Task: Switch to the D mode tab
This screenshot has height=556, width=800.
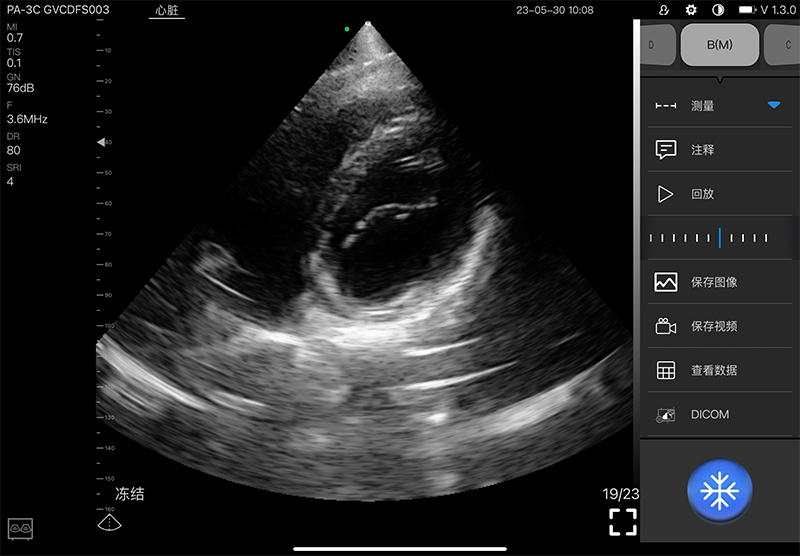Action: coord(655,45)
